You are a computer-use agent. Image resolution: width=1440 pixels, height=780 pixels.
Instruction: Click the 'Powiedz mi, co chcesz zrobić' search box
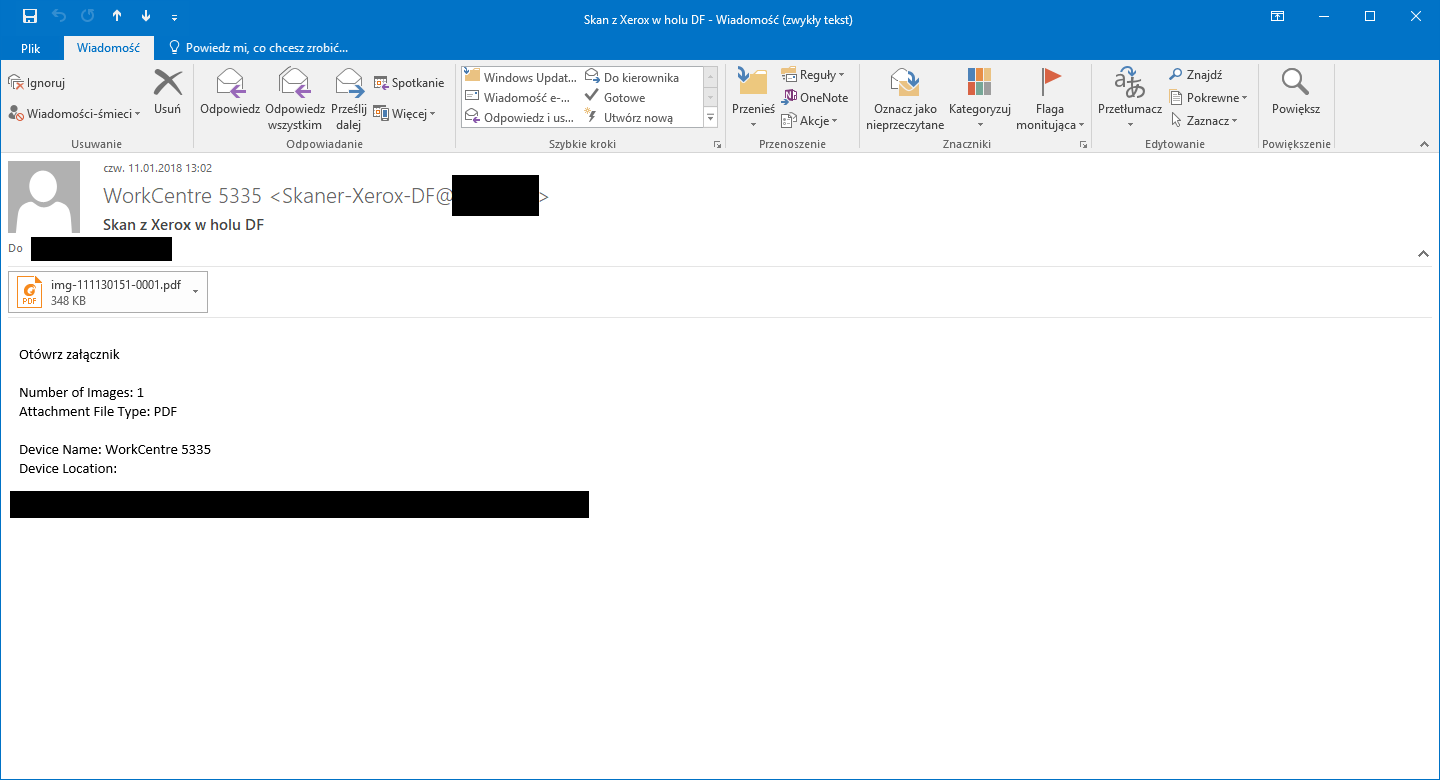[258, 47]
